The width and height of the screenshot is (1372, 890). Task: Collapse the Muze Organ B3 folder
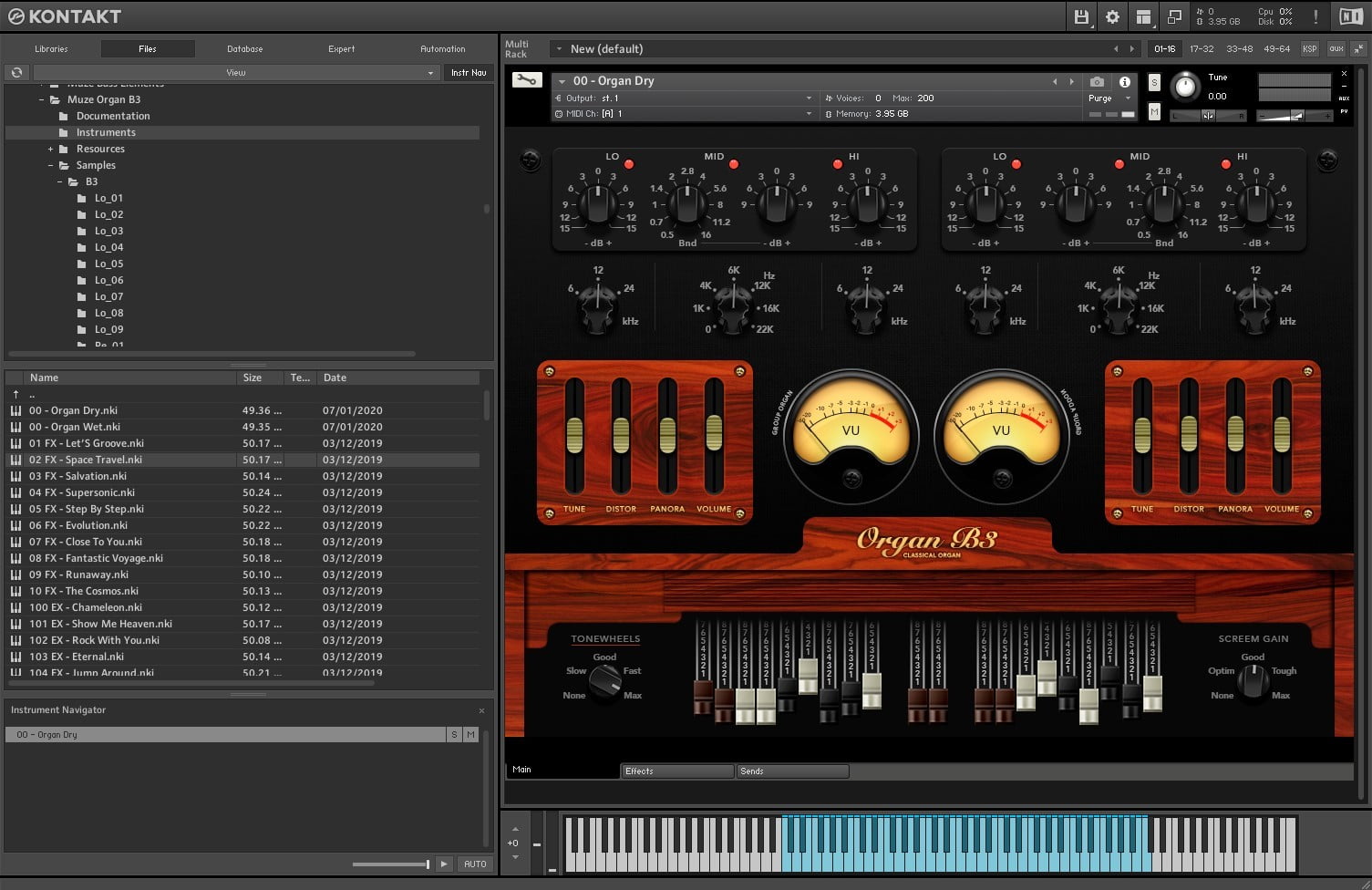click(x=41, y=99)
